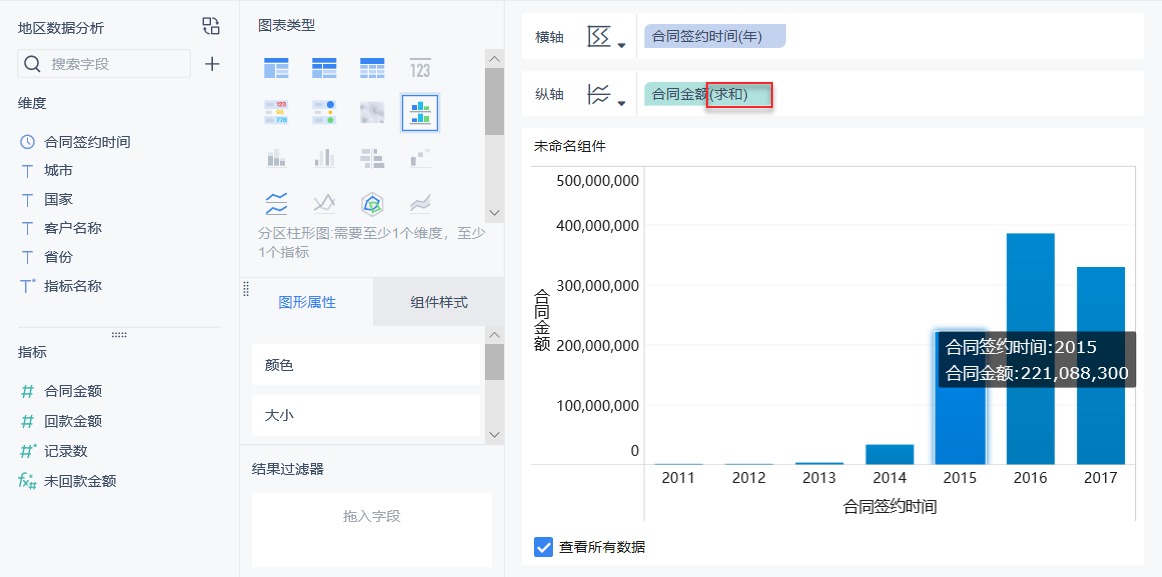Select the gray contrast column chart type
1162x577 pixels.
(324, 157)
